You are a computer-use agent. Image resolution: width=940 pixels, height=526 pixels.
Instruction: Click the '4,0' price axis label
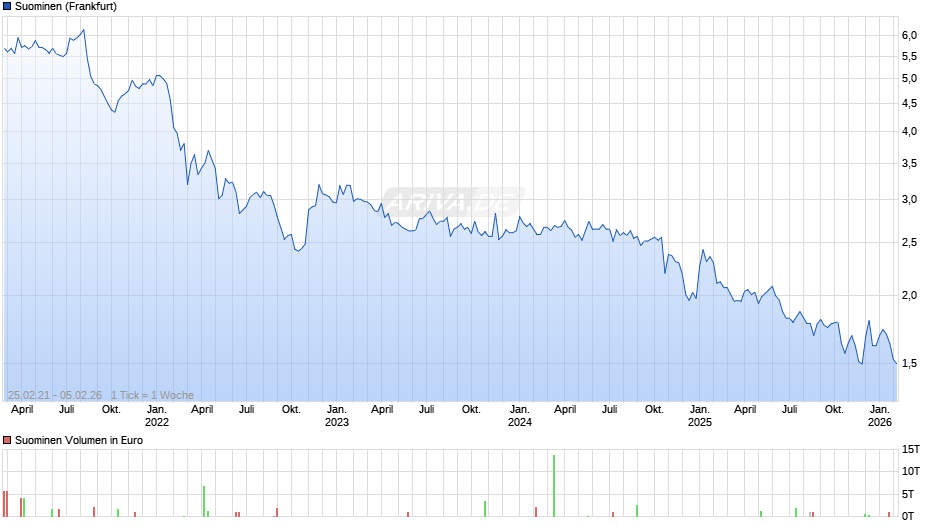coord(909,131)
